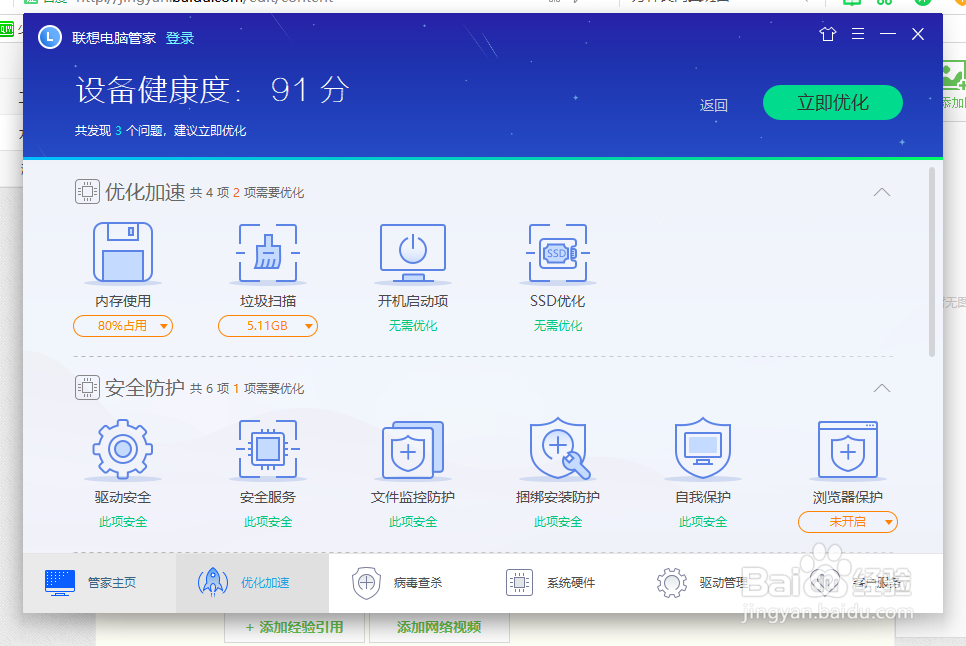The height and width of the screenshot is (646, 966).
Task: Click 添加经验引用 button in browser window
Action: tap(294, 627)
